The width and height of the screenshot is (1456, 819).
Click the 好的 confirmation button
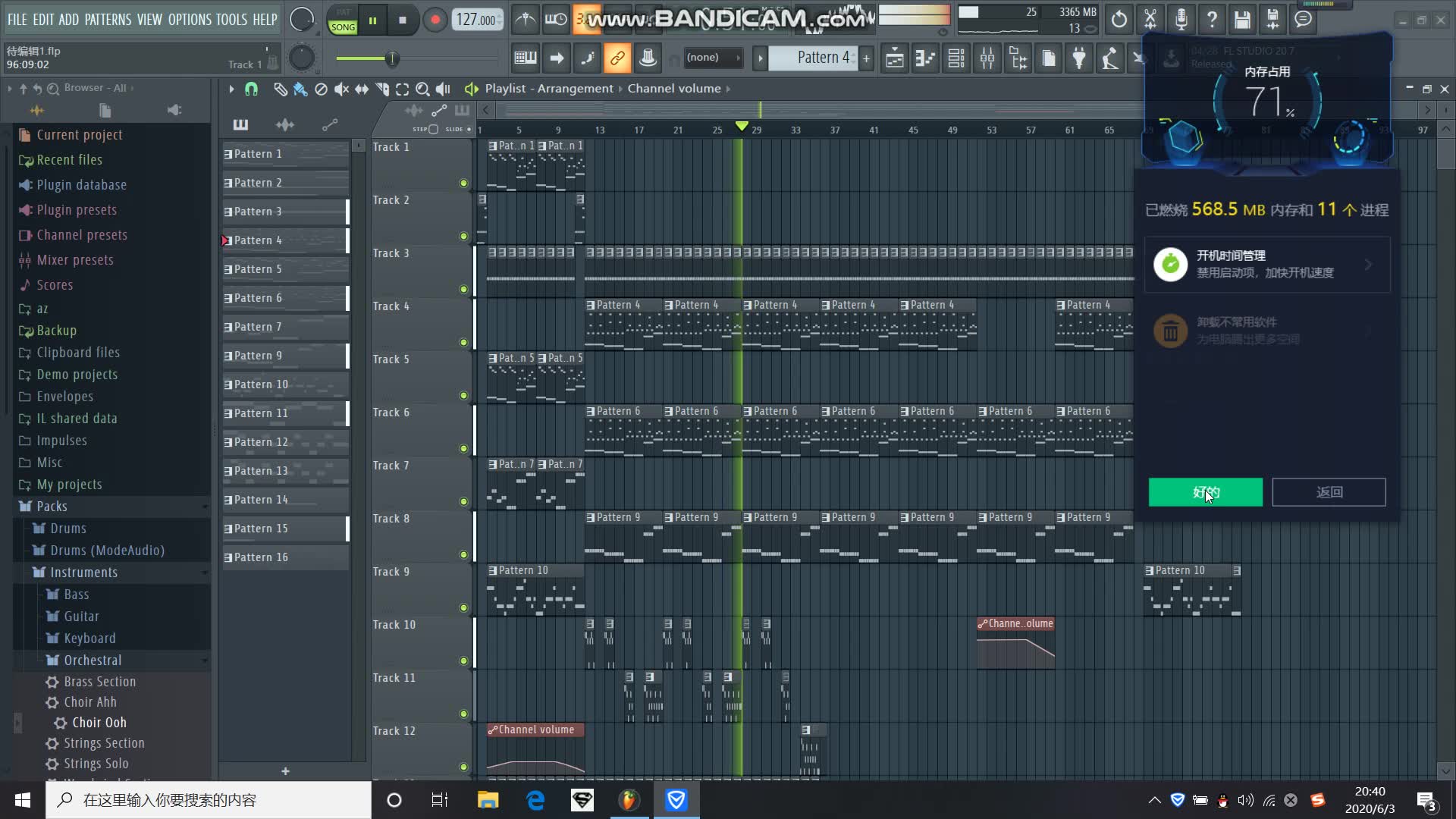coord(1207,492)
